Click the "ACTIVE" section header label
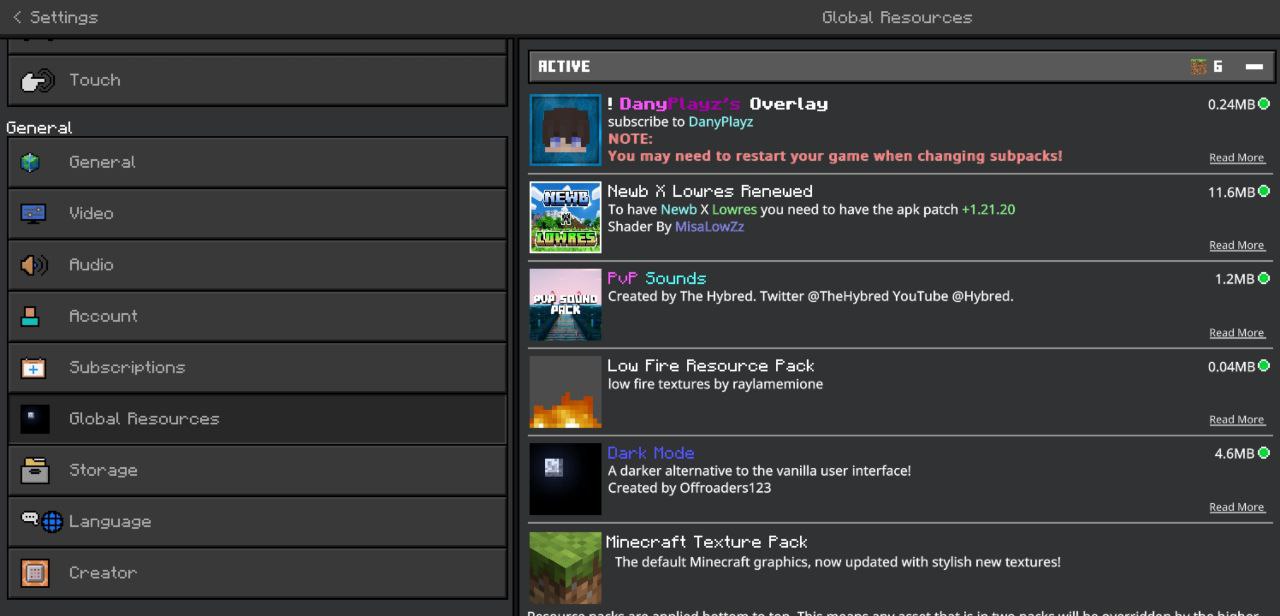 564,67
